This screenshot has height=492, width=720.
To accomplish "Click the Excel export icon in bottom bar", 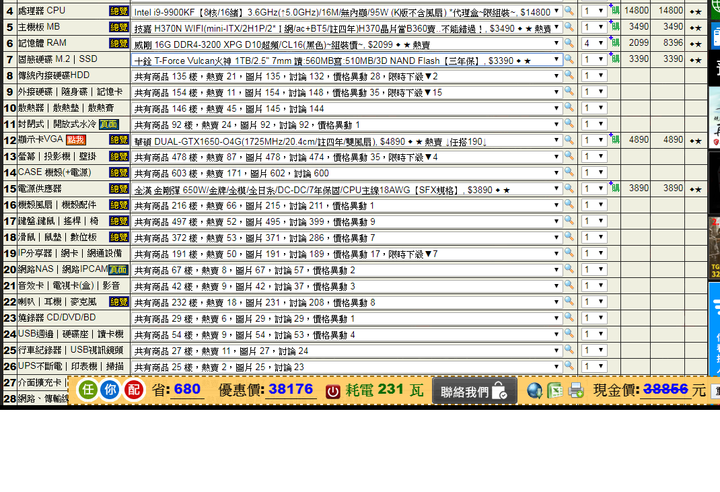I will (555, 390).
